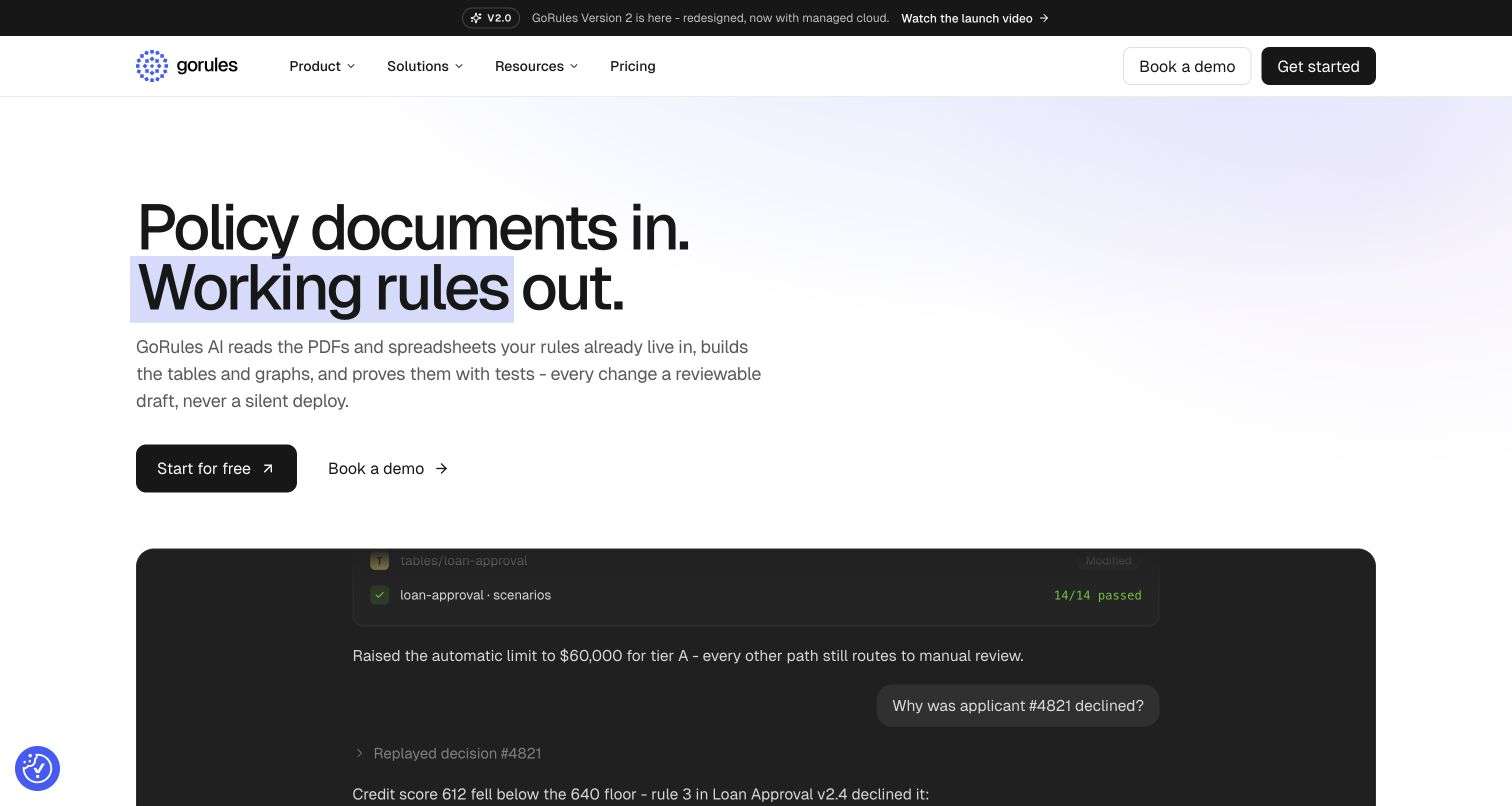Image resolution: width=1512 pixels, height=806 pixels.
Task: Click the GoRules AI reads the PDFs paragraph
Action: click(449, 374)
